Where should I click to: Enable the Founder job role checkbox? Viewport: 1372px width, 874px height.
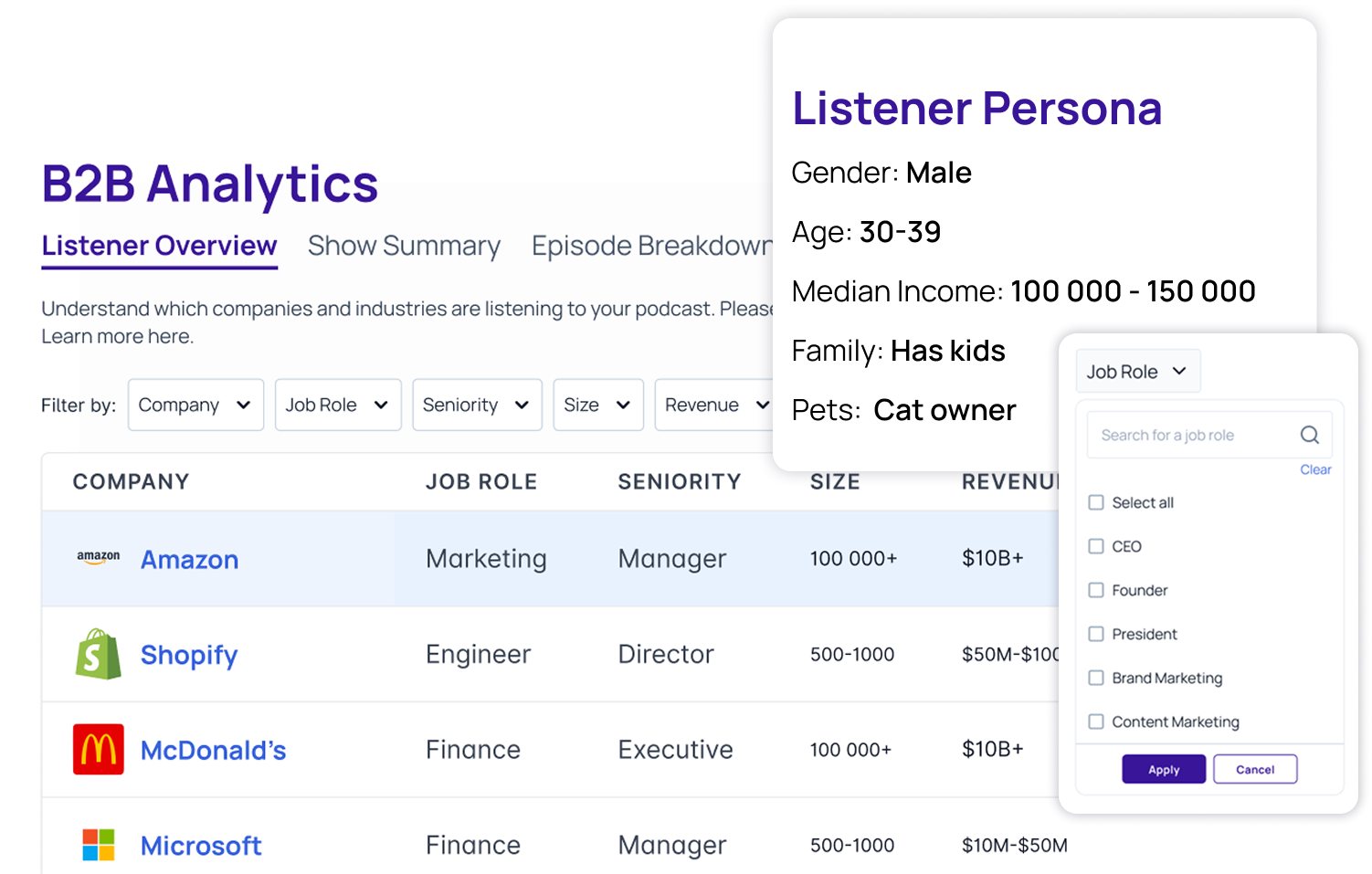[x=1096, y=590]
